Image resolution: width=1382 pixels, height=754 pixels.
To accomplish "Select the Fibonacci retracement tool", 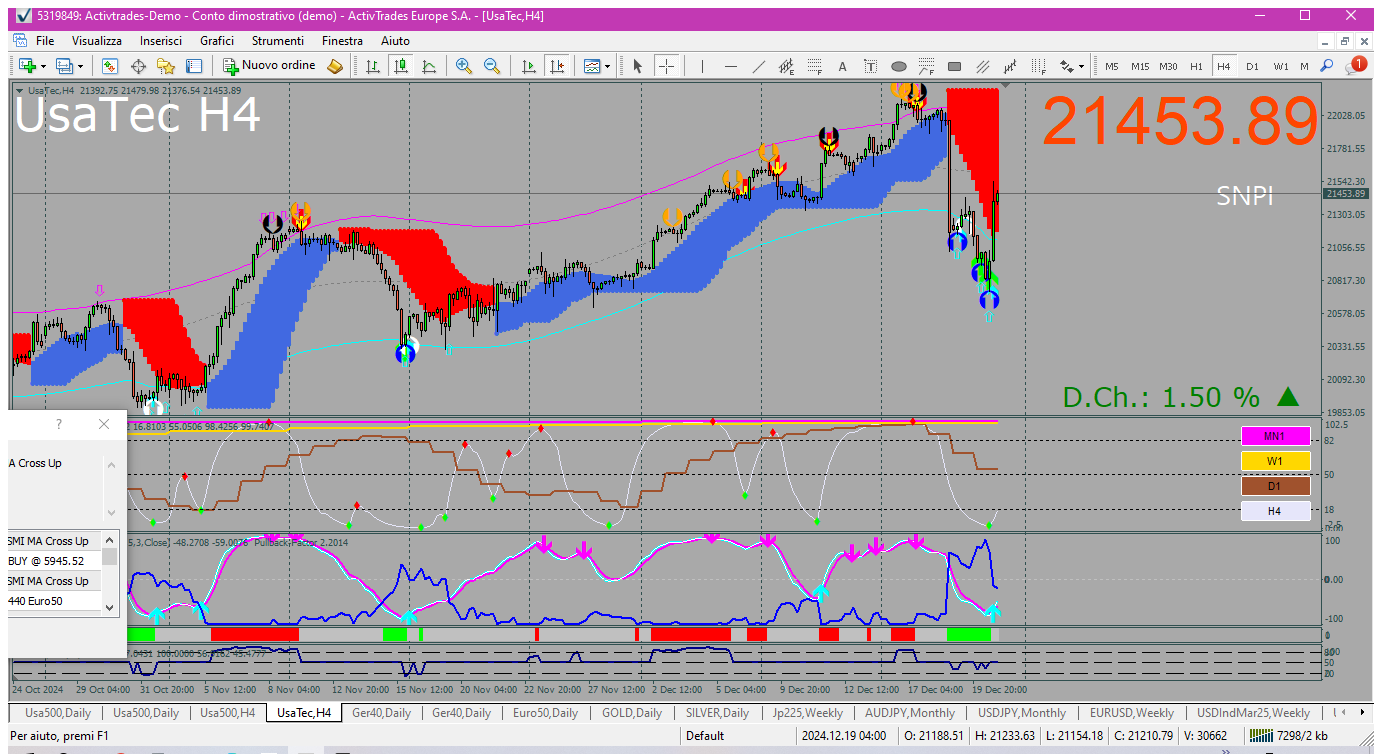I will (815, 66).
